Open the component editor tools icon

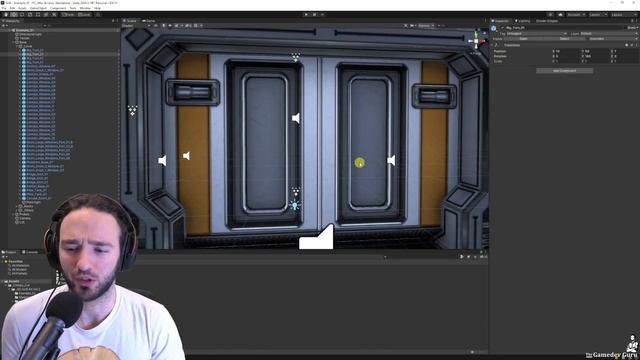click(x=406, y=26)
